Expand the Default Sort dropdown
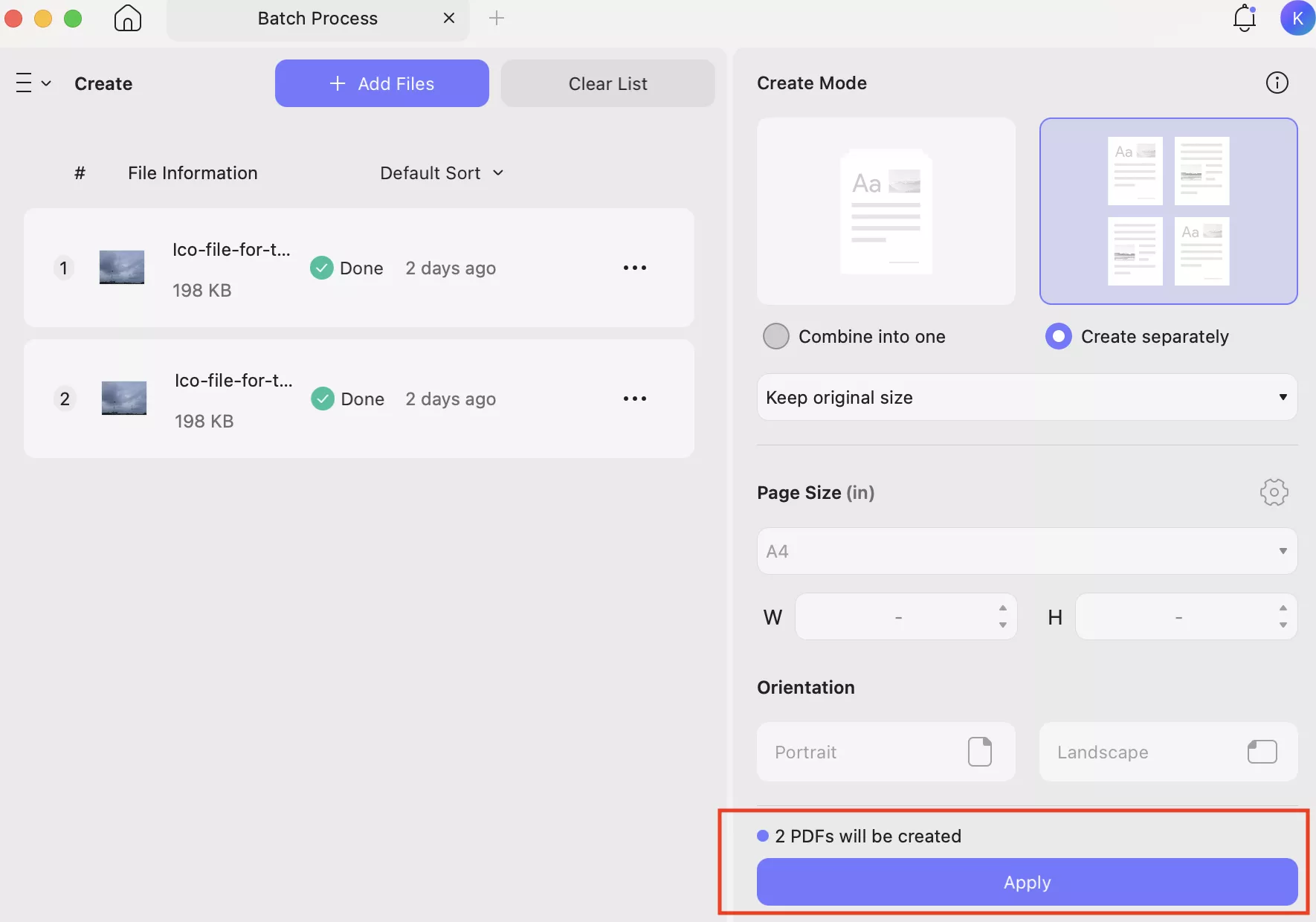This screenshot has height=922, width=1316. pos(442,173)
